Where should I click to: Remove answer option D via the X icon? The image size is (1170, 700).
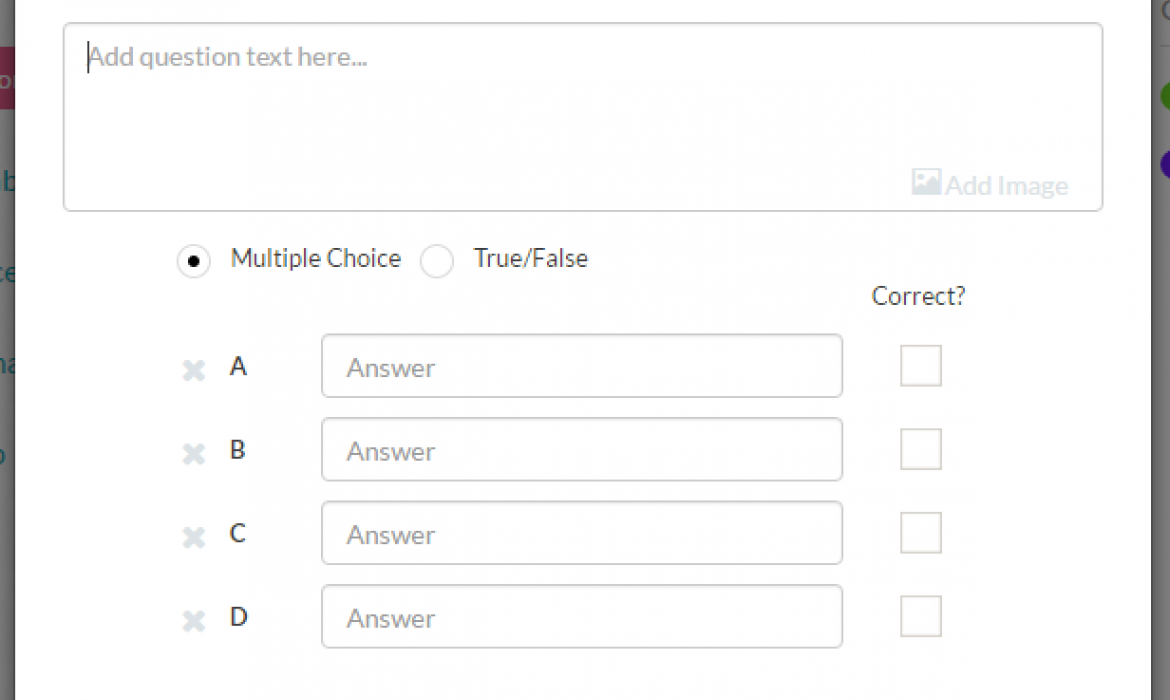(193, 621)
